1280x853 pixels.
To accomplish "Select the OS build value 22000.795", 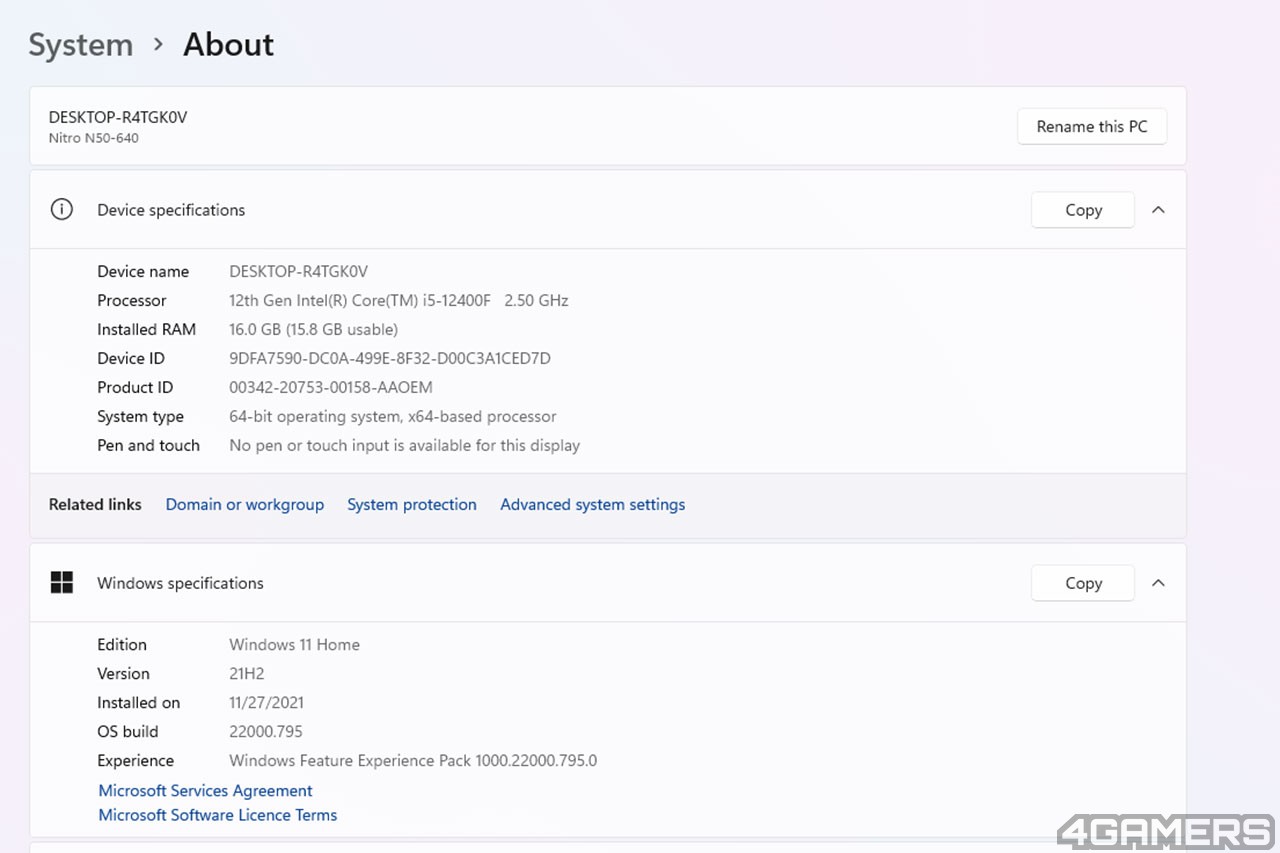I will pos(266,732).
